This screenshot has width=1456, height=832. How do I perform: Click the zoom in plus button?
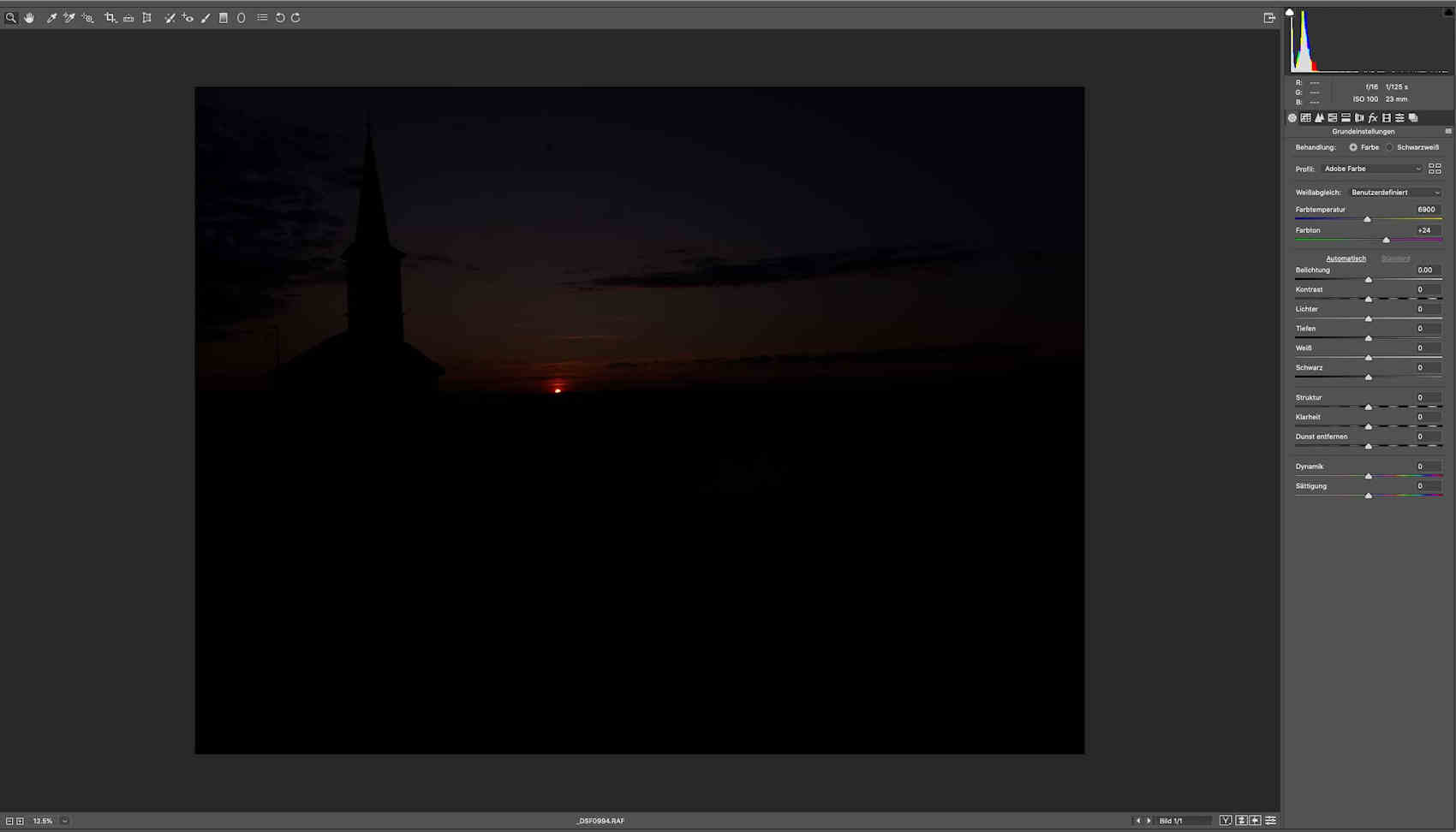[20, 821]
